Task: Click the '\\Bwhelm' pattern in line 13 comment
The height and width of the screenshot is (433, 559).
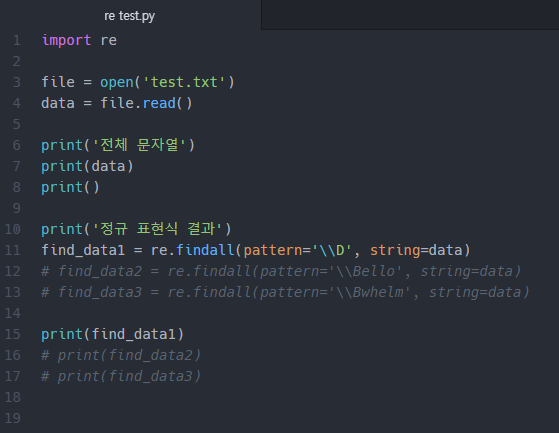Action: [x=369, y=292]
